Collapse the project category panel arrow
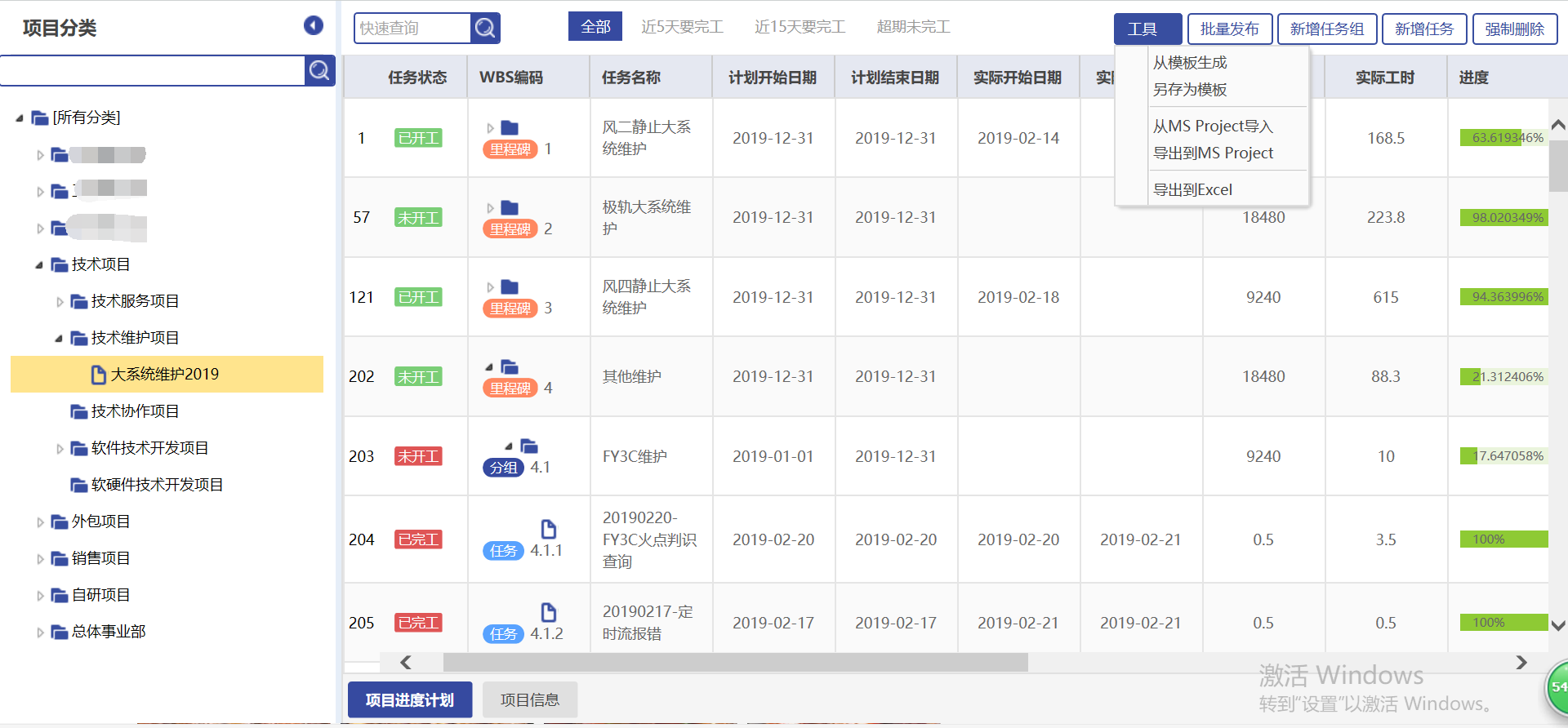Image resolution: width=1568 pixels, height=728 pixels. coord(314,26)
